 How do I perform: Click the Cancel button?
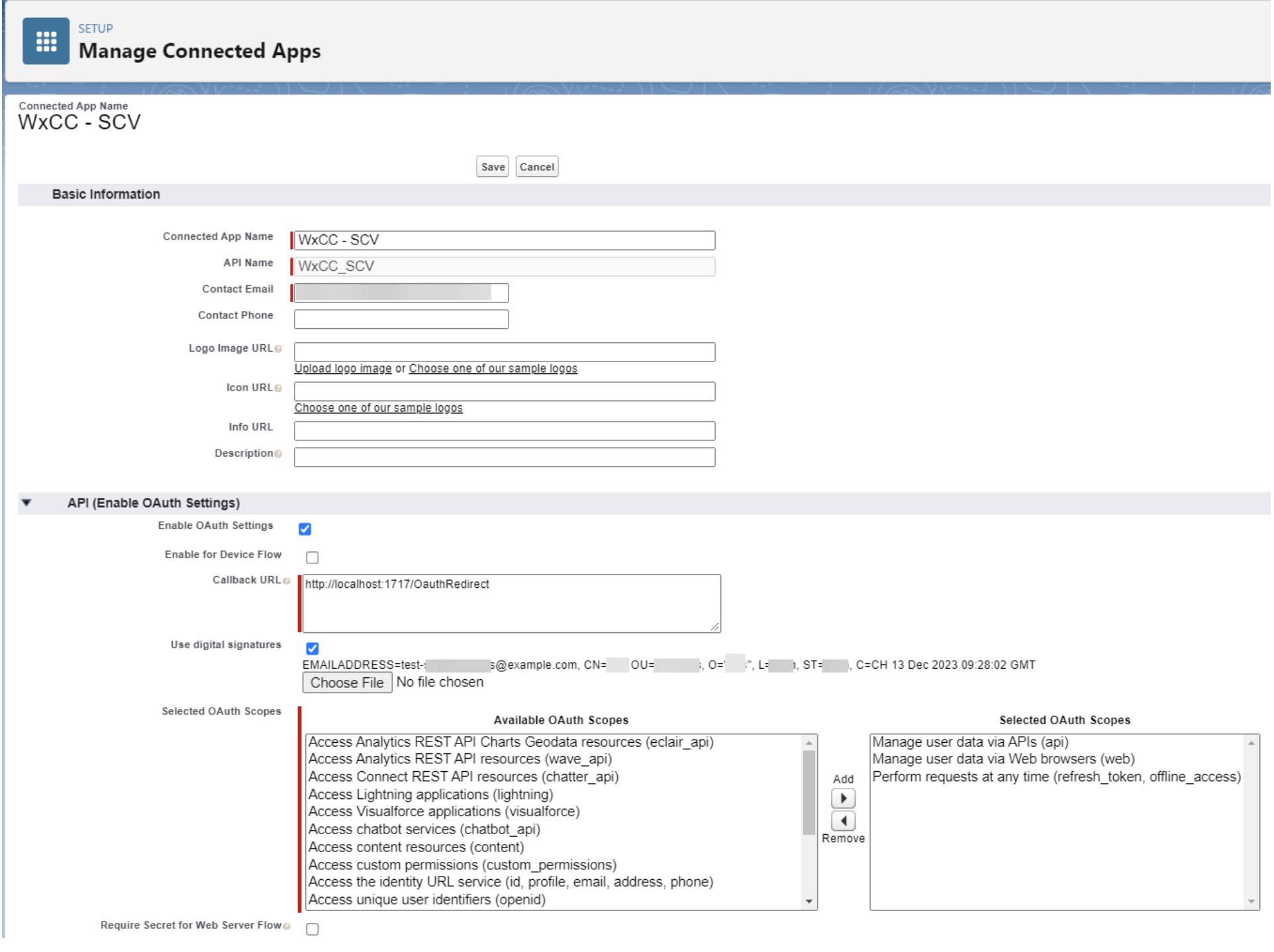[538, 167]
